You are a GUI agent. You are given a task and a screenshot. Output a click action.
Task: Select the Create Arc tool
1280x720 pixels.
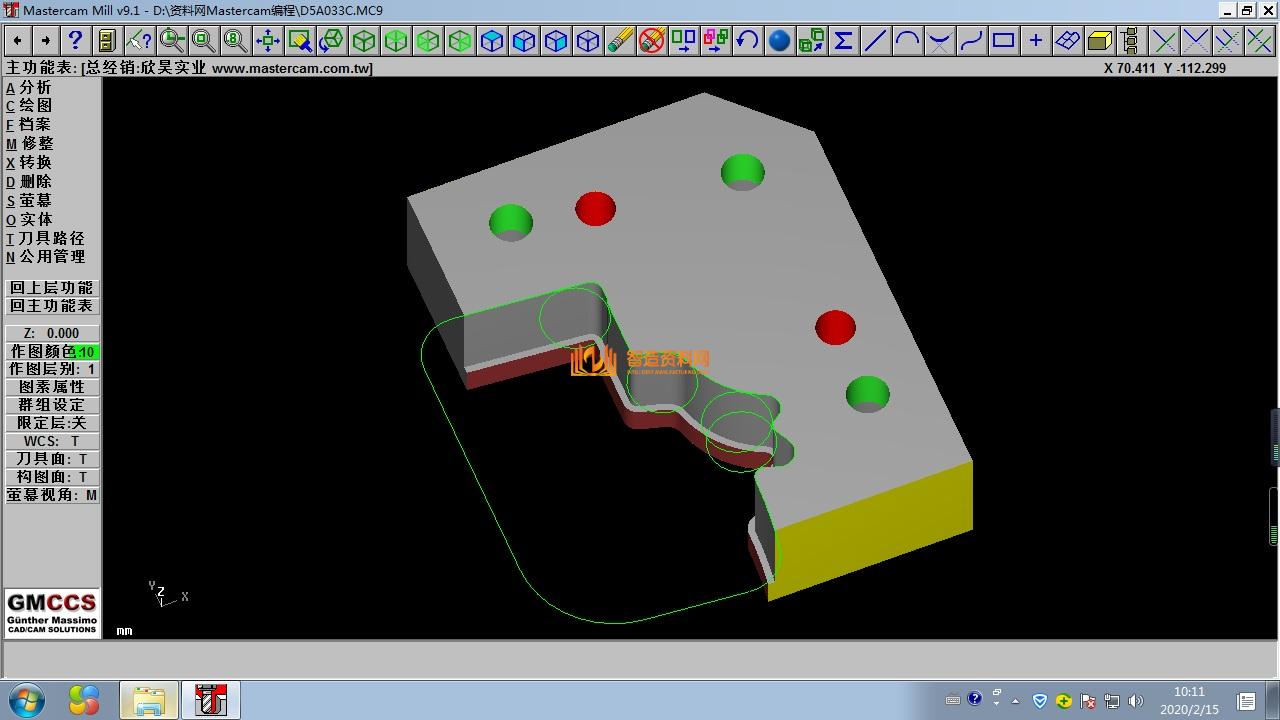click(x=907, y=40)
